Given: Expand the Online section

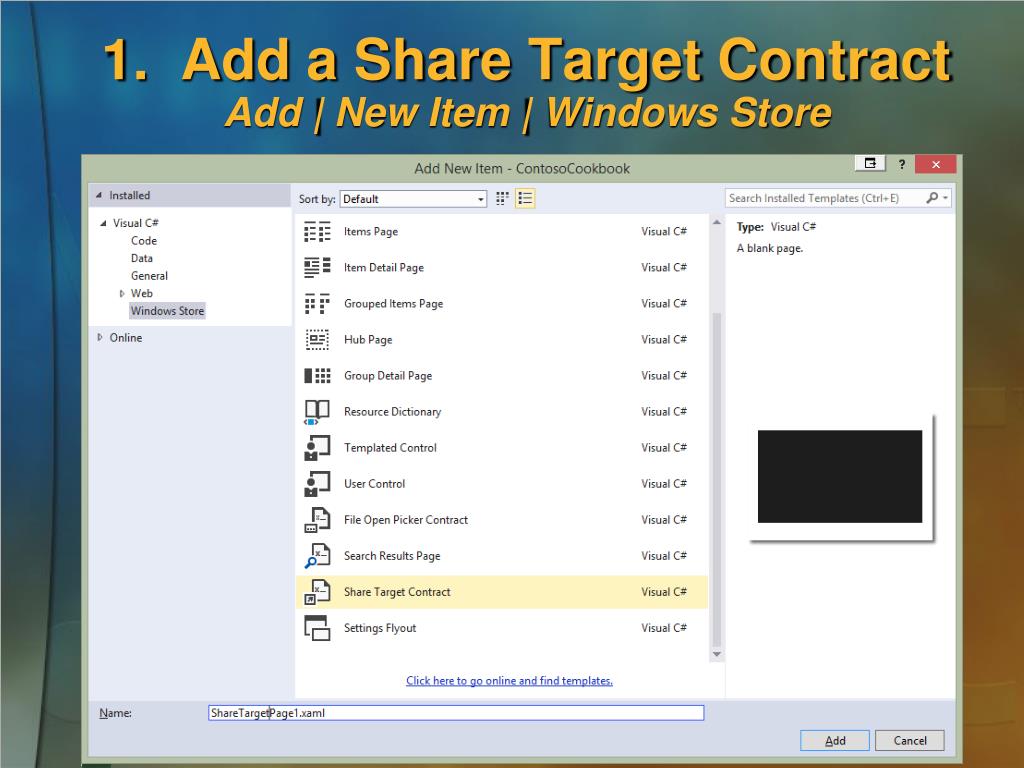Looking at the screenshot, I should 100,338.
